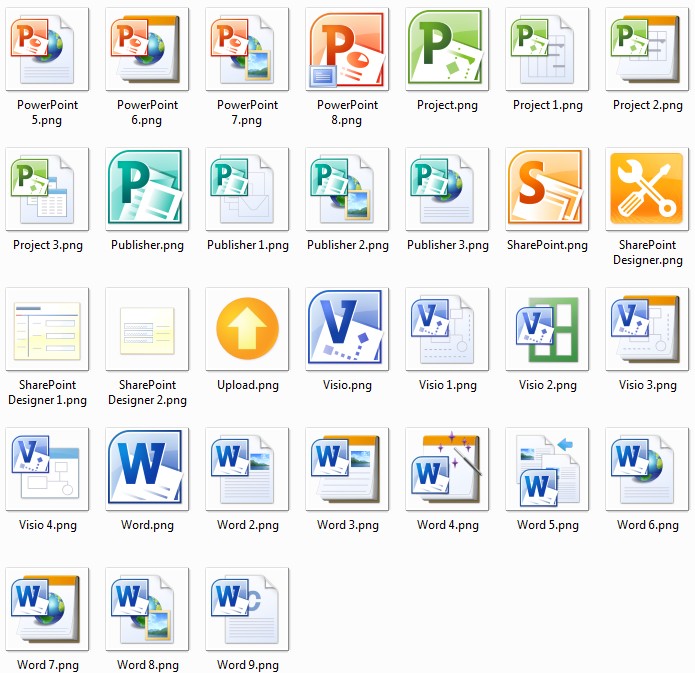Select the Project.png icon

[447, 49]
